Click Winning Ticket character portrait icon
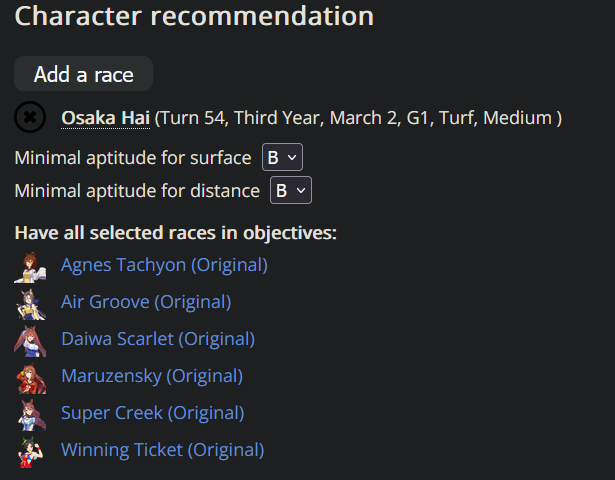Image resolution: width=615 pixels, height=480 pixels. pos(30,452)
